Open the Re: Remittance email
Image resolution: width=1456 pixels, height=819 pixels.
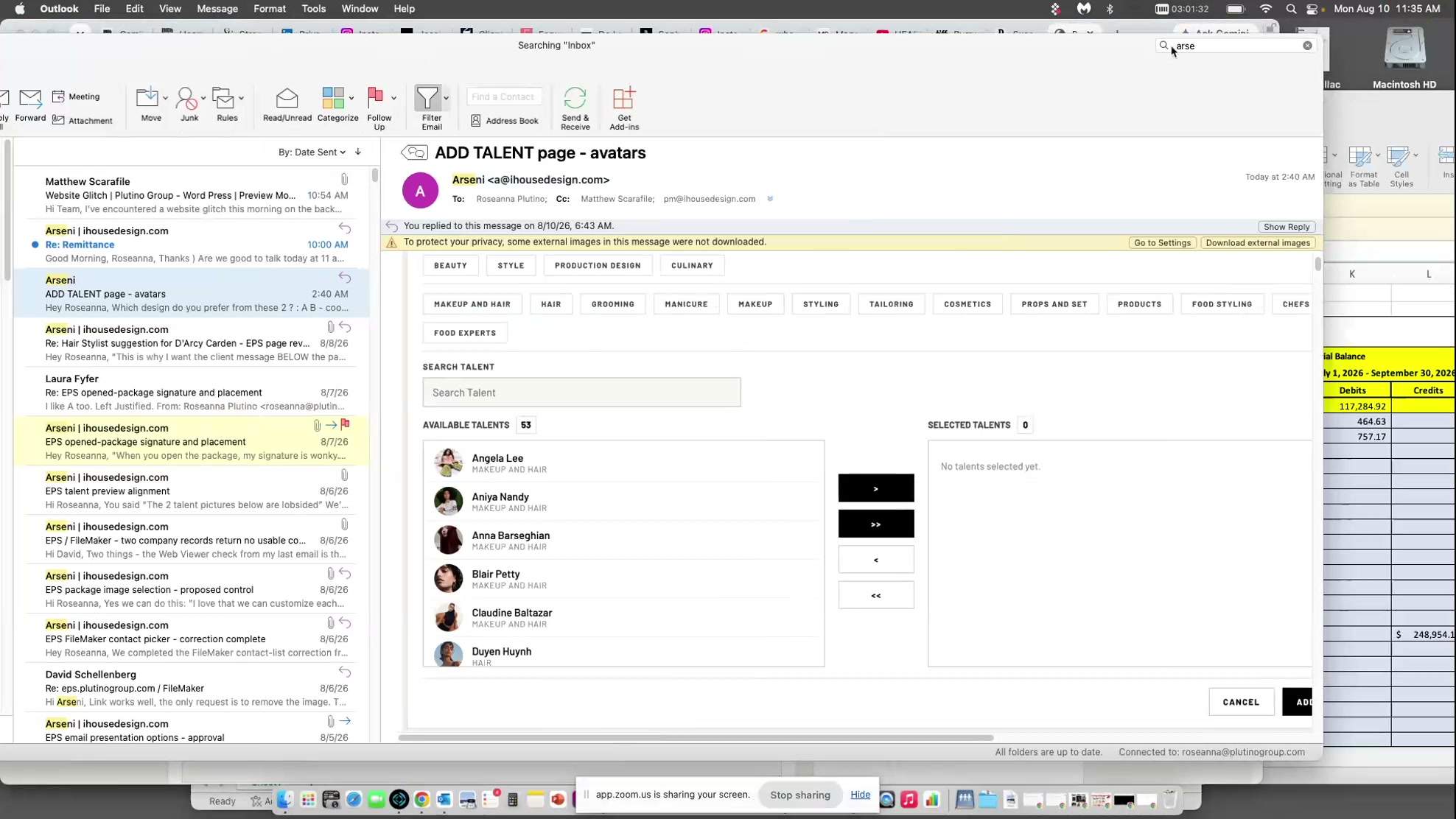192,245
